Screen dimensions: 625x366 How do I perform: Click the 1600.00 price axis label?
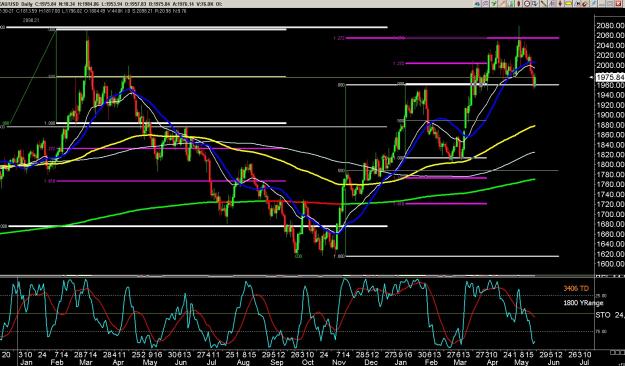tap(610, 264)
